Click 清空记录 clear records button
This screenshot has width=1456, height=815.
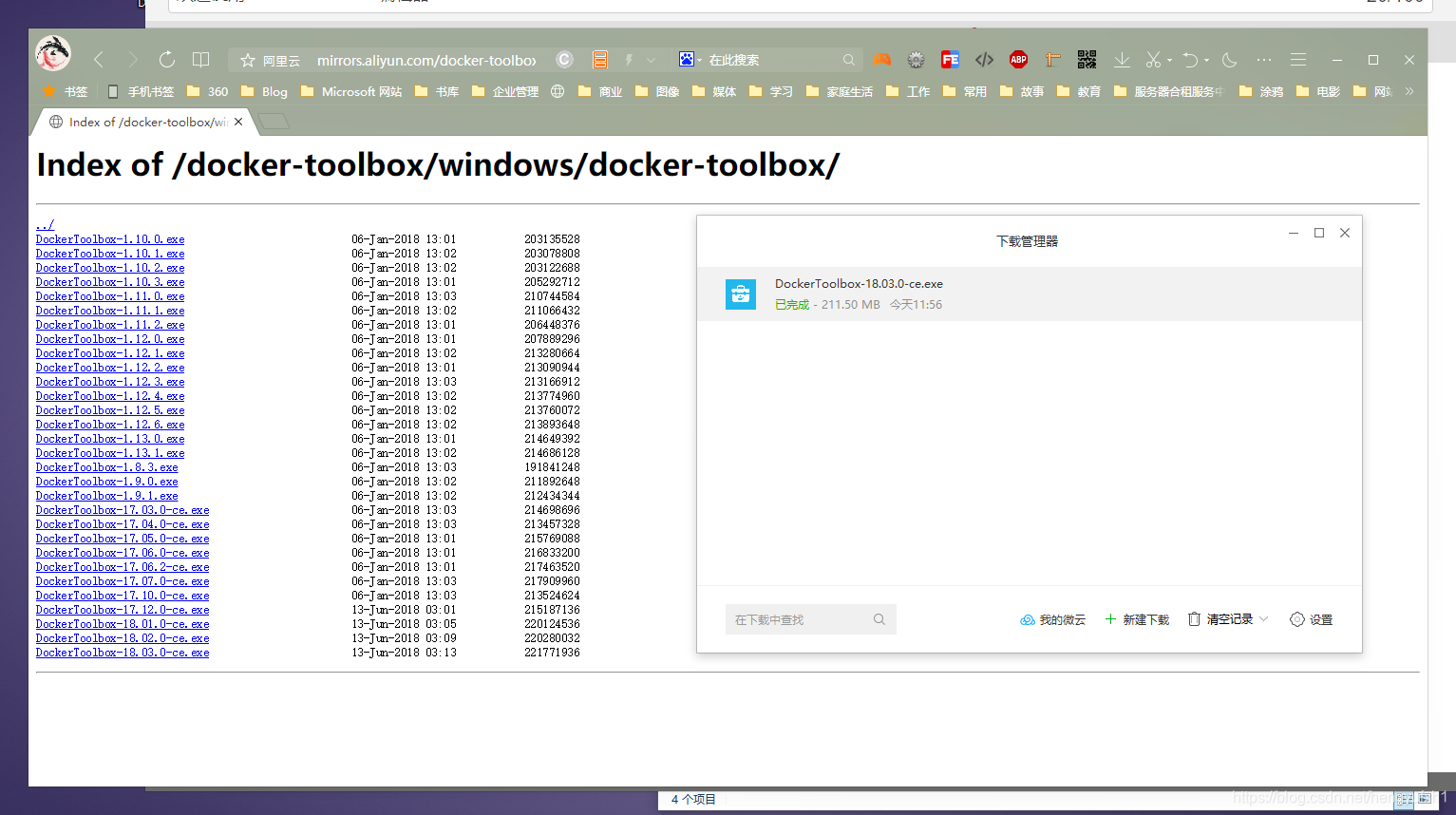point(1220,619)
